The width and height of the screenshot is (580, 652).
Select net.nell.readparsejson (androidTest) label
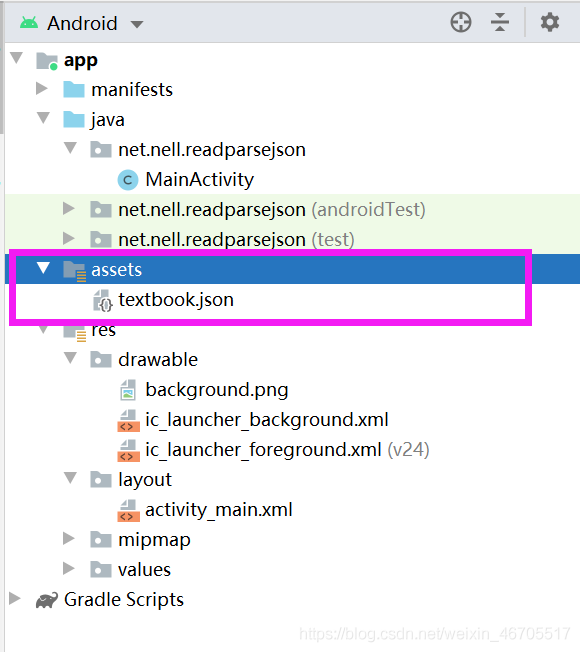coord(272,210)
